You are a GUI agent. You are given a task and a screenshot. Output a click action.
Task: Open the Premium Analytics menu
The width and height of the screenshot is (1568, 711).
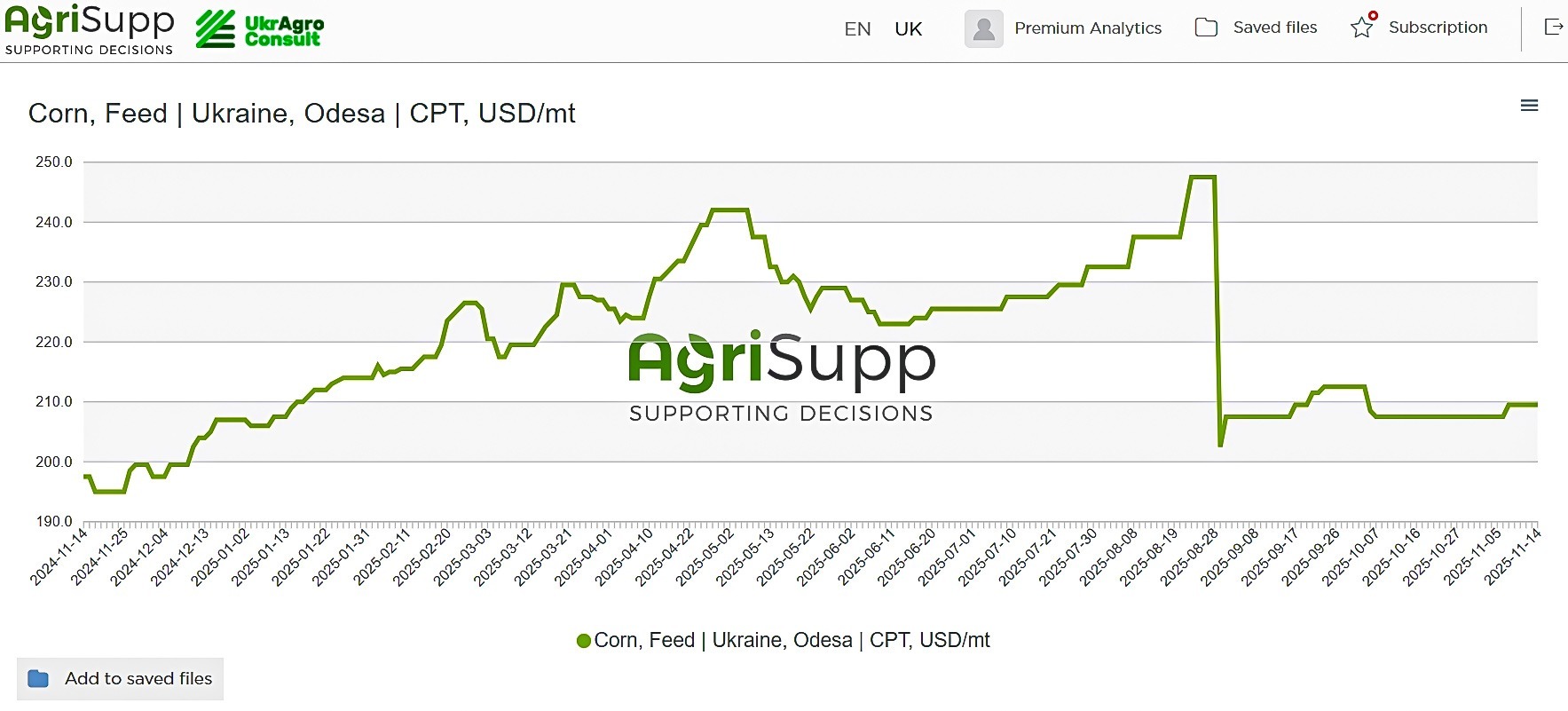(1088, 28)
